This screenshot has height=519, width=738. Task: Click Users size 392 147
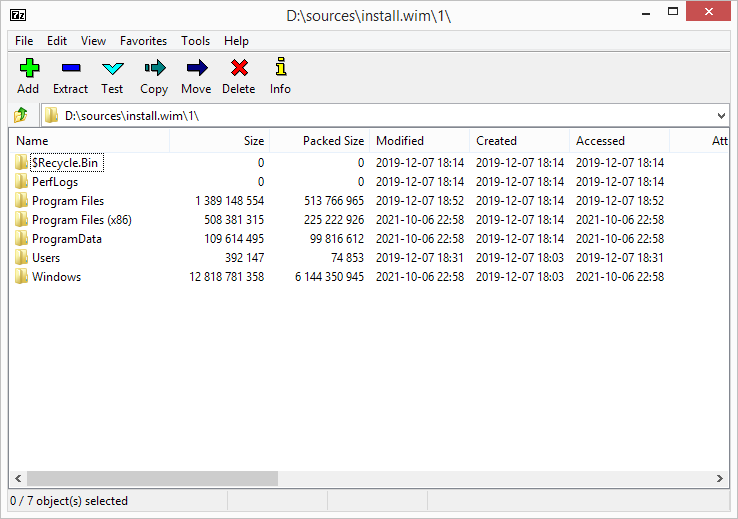click(x=244, y=258)
